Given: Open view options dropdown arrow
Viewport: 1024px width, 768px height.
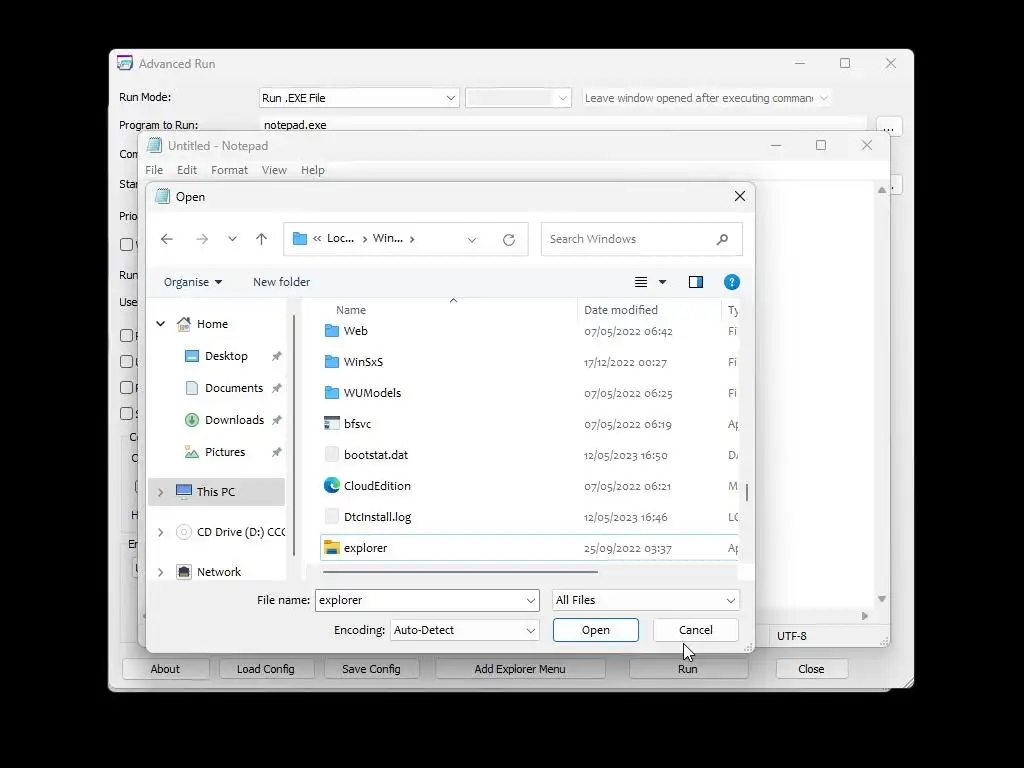Looking at the screenshot, I should click(662, 282).
